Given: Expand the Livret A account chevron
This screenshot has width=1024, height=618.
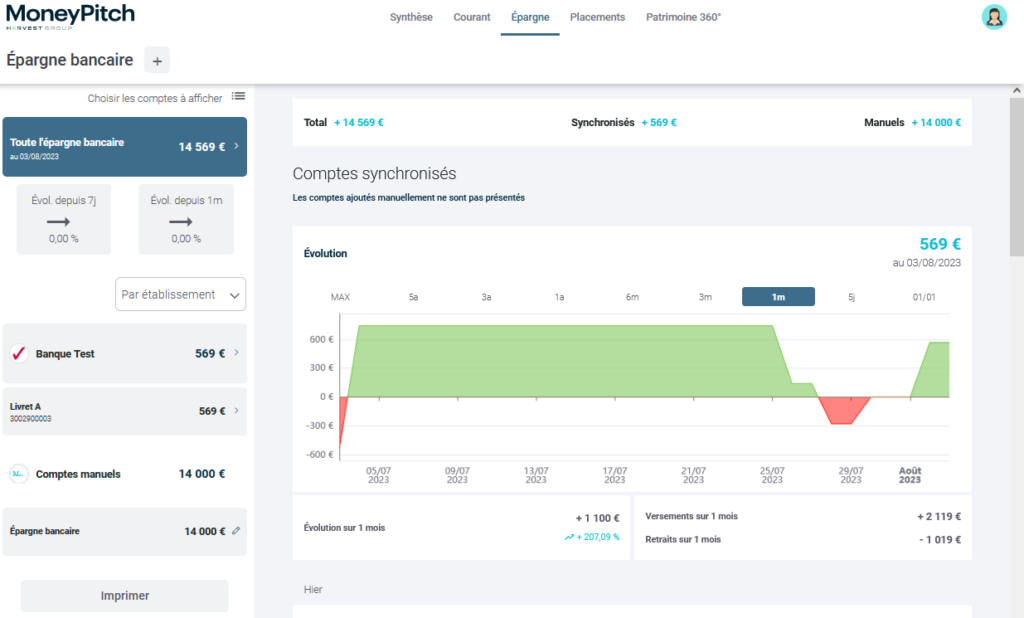Looking at the screenshot, I should click(x=236, y=411).
